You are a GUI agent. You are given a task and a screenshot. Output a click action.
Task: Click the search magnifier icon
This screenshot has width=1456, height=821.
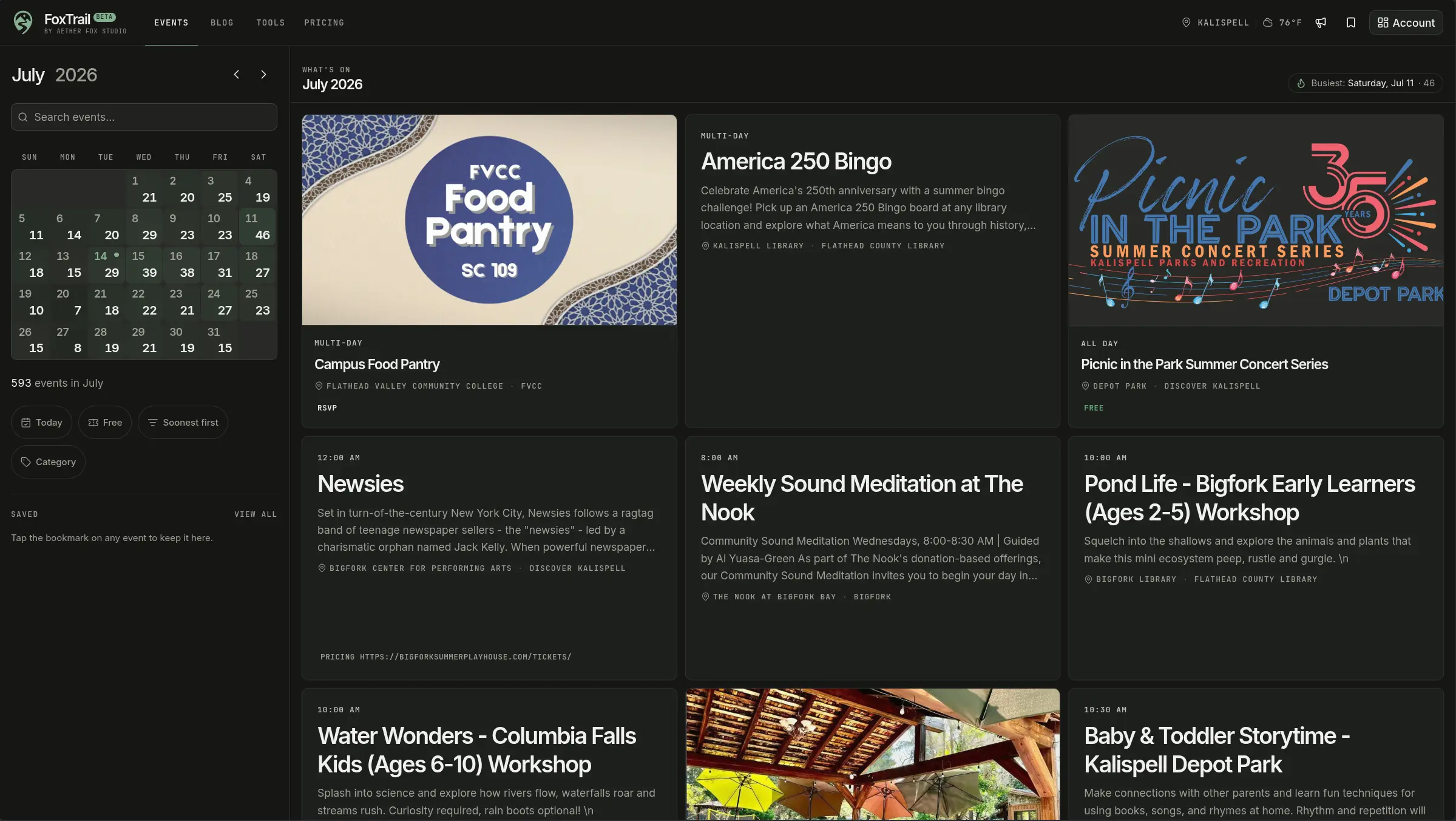(23, 117)
